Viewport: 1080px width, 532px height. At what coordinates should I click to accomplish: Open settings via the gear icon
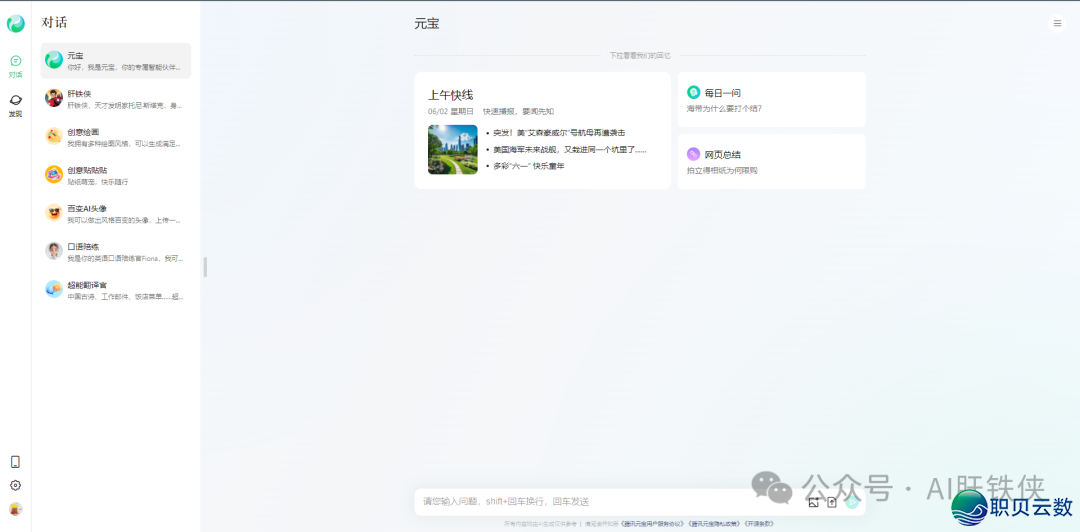coord(15,485)
